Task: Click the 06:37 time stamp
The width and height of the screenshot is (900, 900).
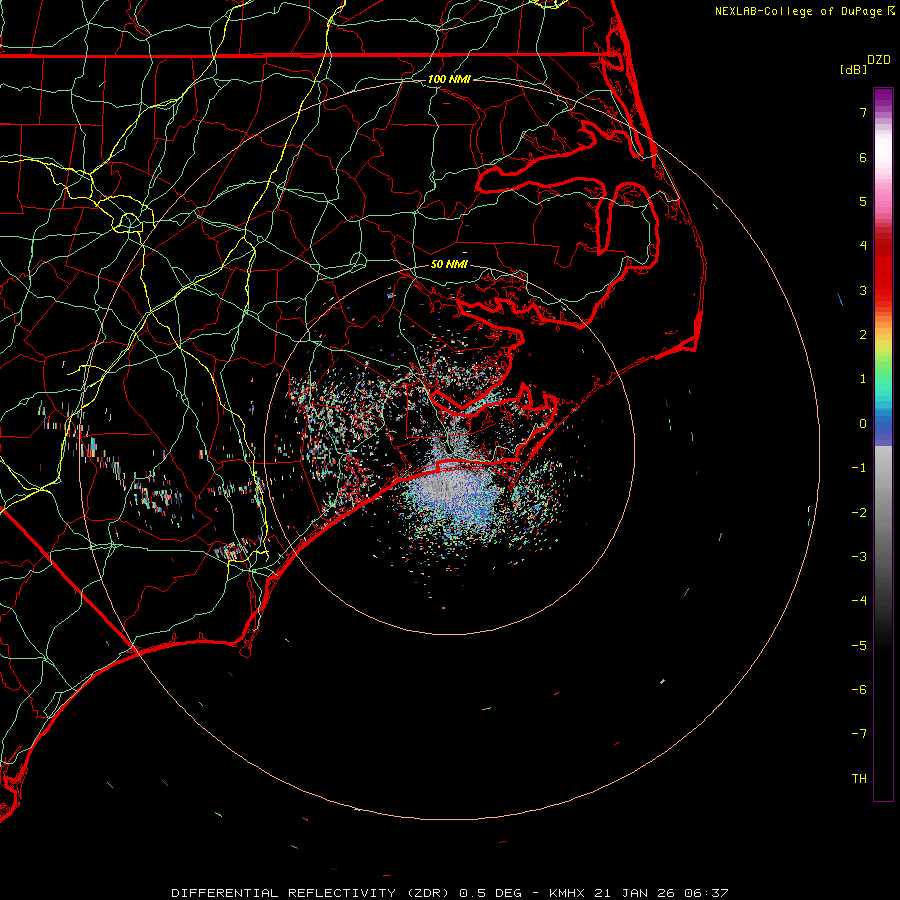Action: click(706, 893)
